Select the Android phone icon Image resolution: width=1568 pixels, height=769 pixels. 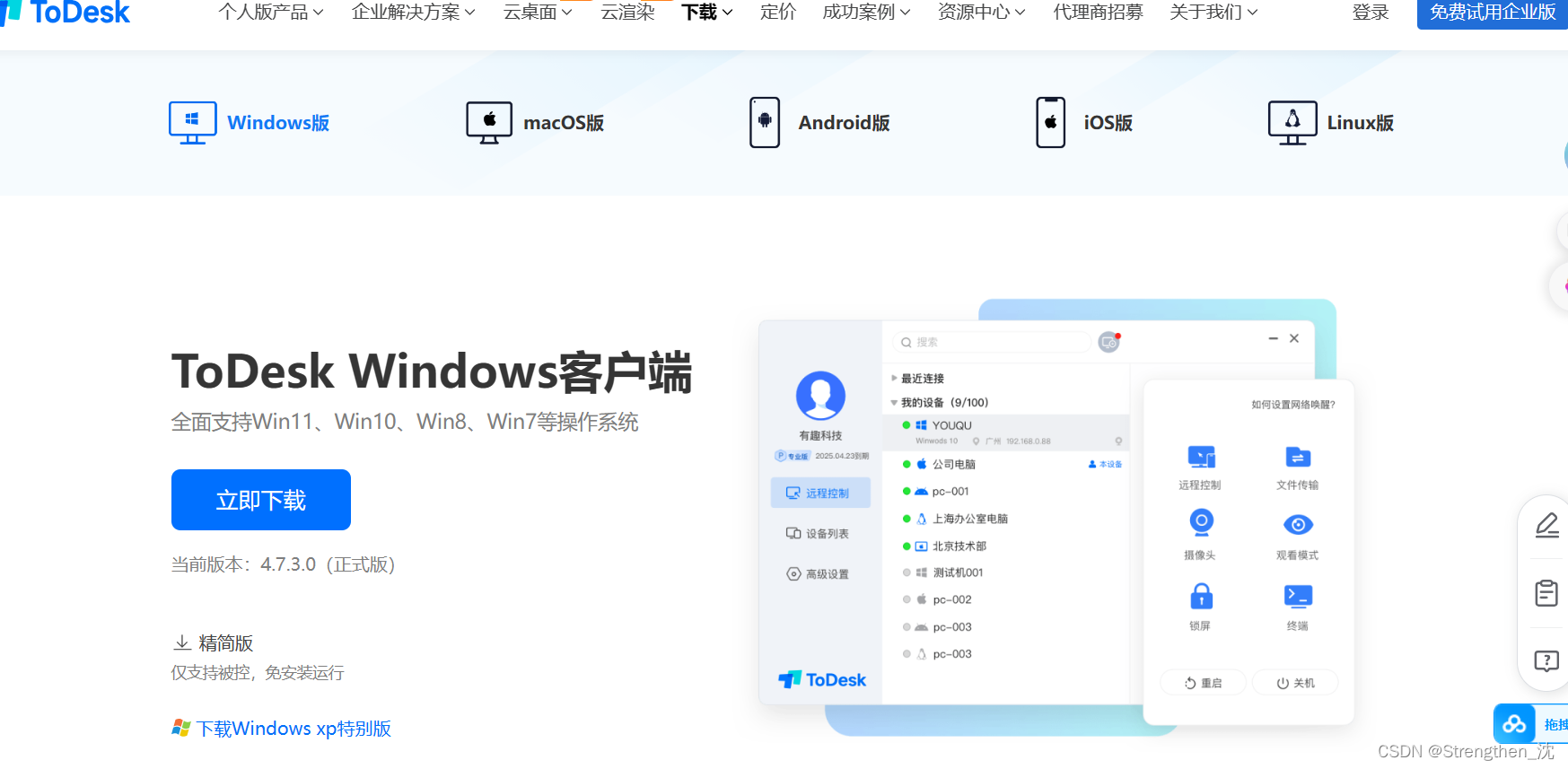pos(765,123)
